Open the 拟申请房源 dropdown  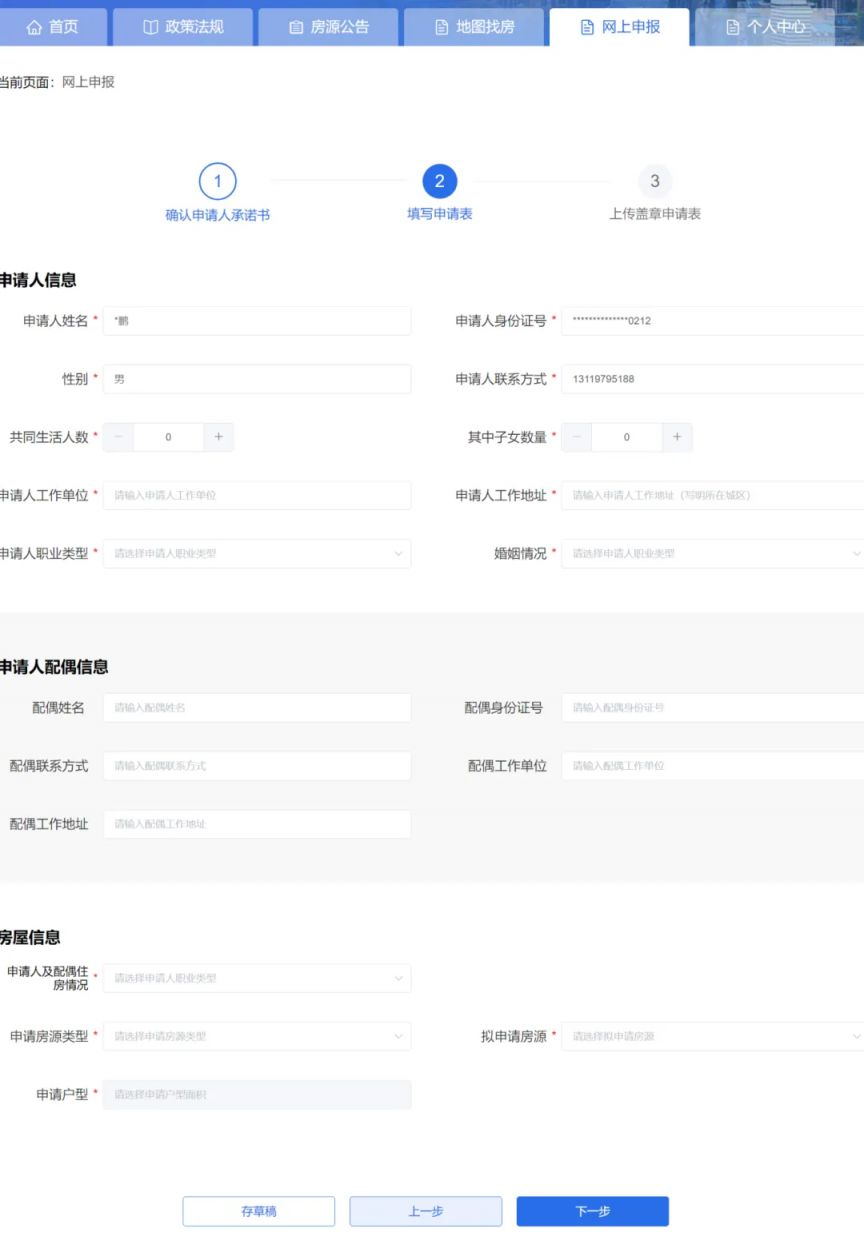click(712, 1036)
